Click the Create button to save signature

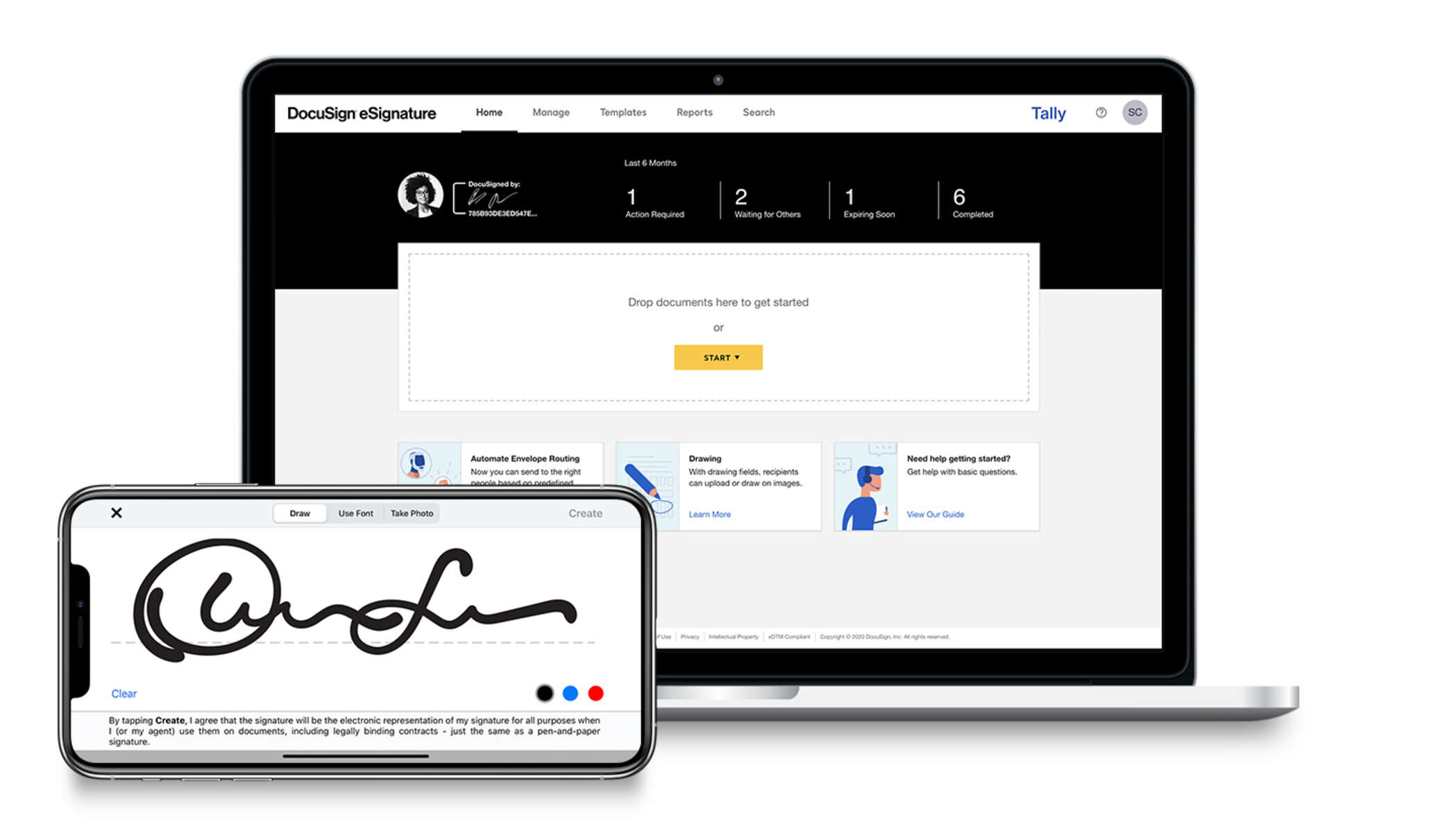pos(585,513)
